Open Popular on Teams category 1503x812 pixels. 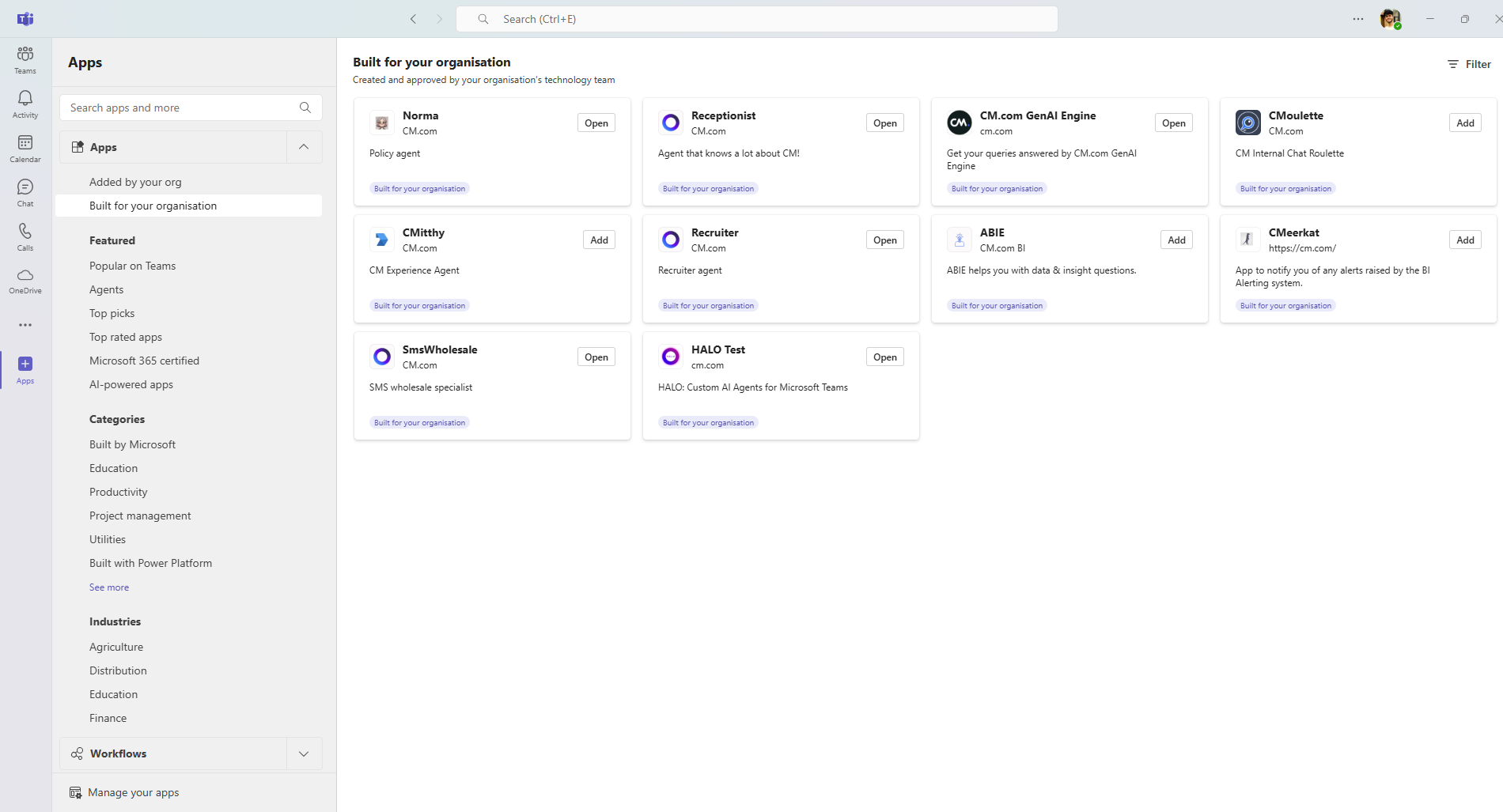(132, 266)
